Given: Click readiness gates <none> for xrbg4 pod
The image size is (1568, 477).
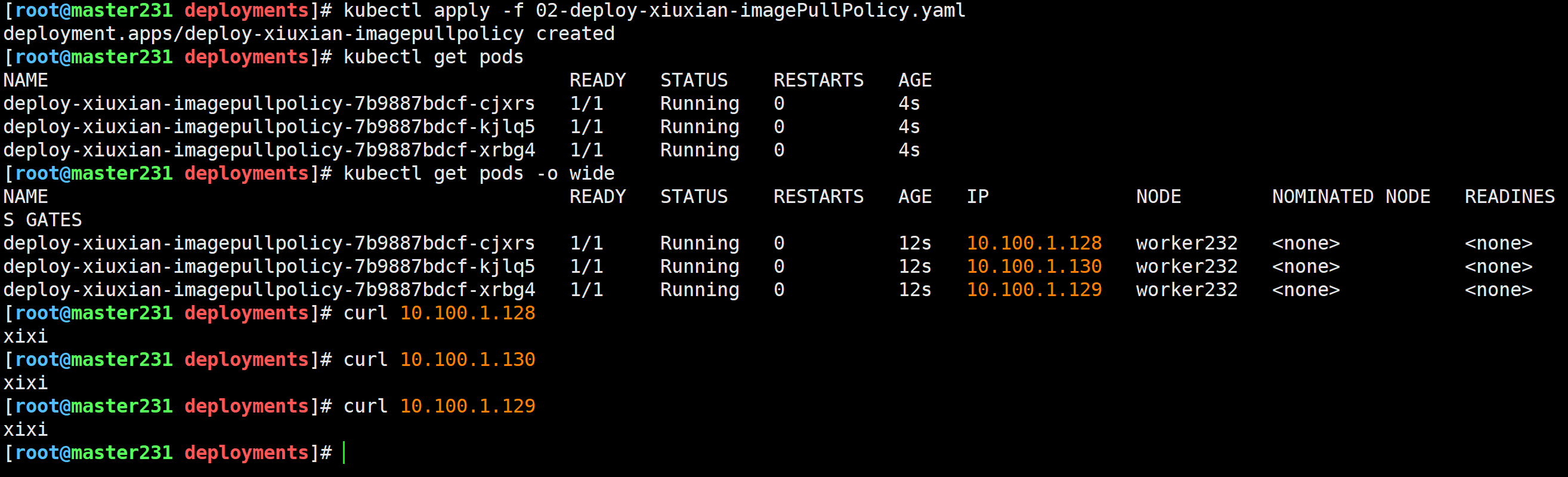Looking at the screenshot, I should click(x=1499, y=290).
